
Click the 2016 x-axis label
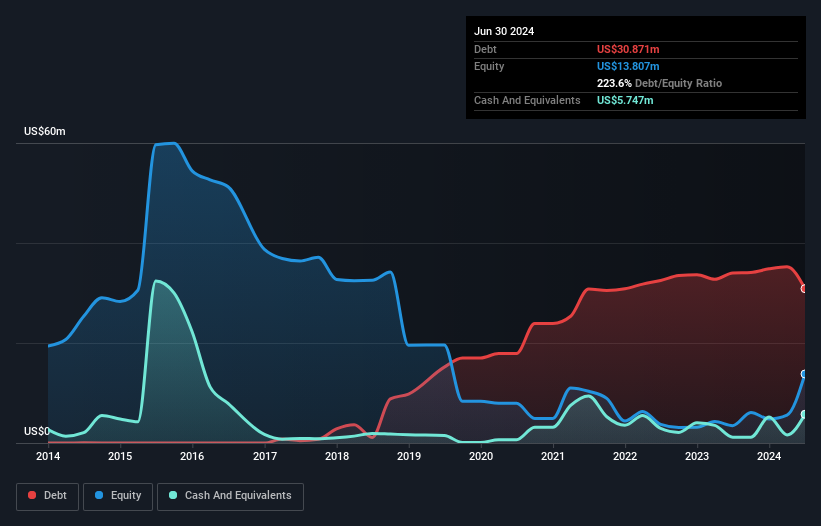(x=192, y=456)
